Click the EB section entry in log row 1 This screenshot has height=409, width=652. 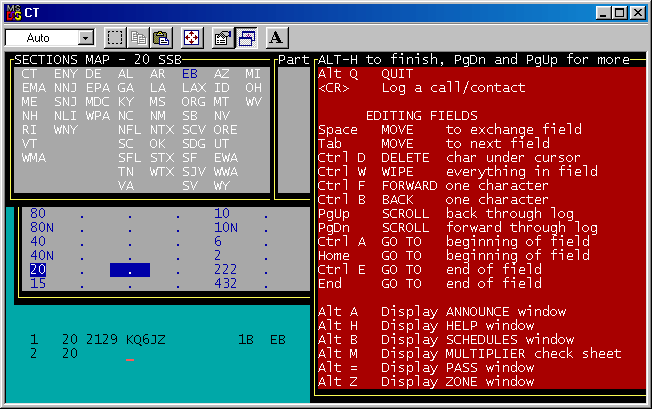[x=278, y=340]
